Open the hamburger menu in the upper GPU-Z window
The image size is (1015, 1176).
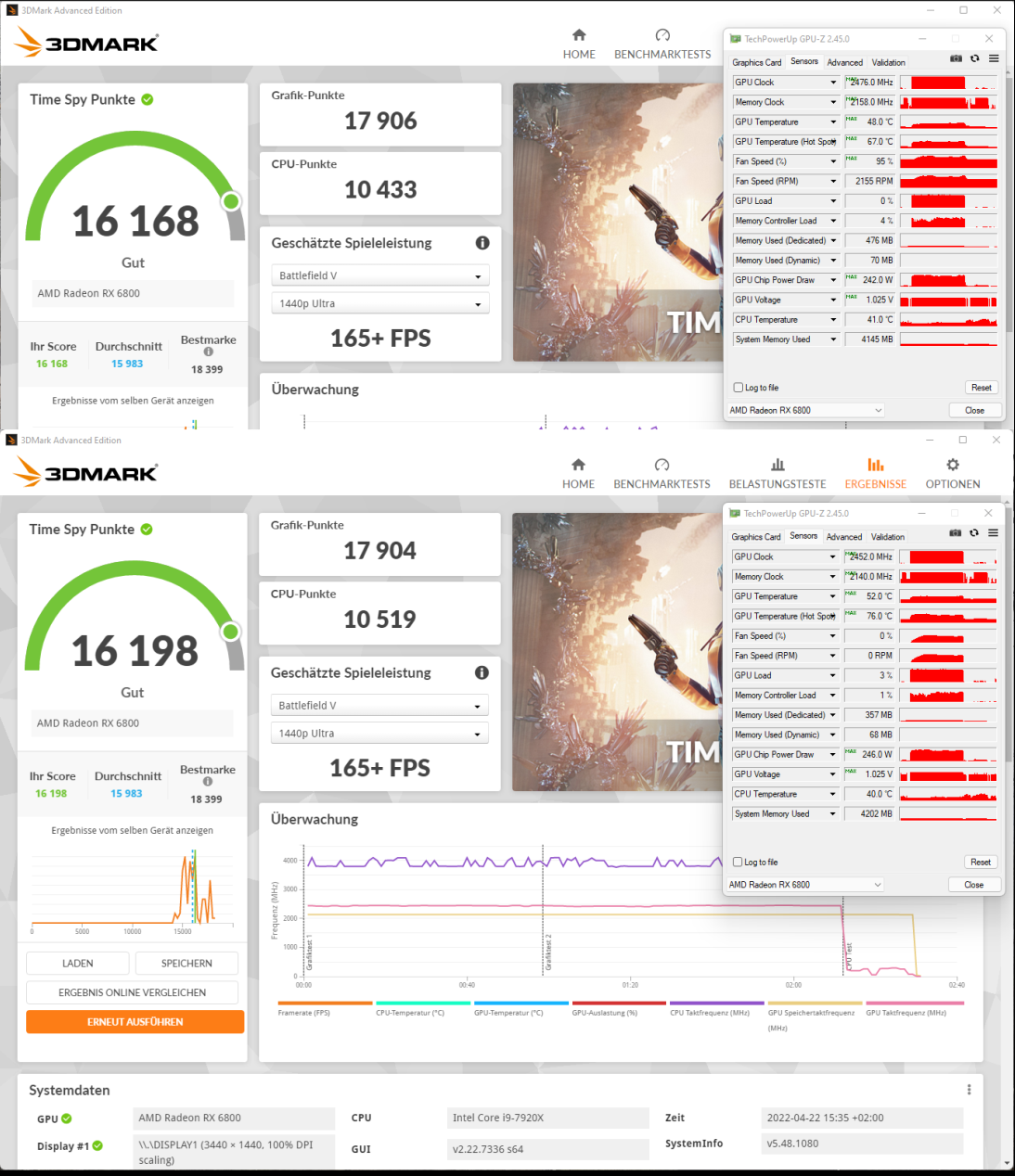(x=994, y=58)
